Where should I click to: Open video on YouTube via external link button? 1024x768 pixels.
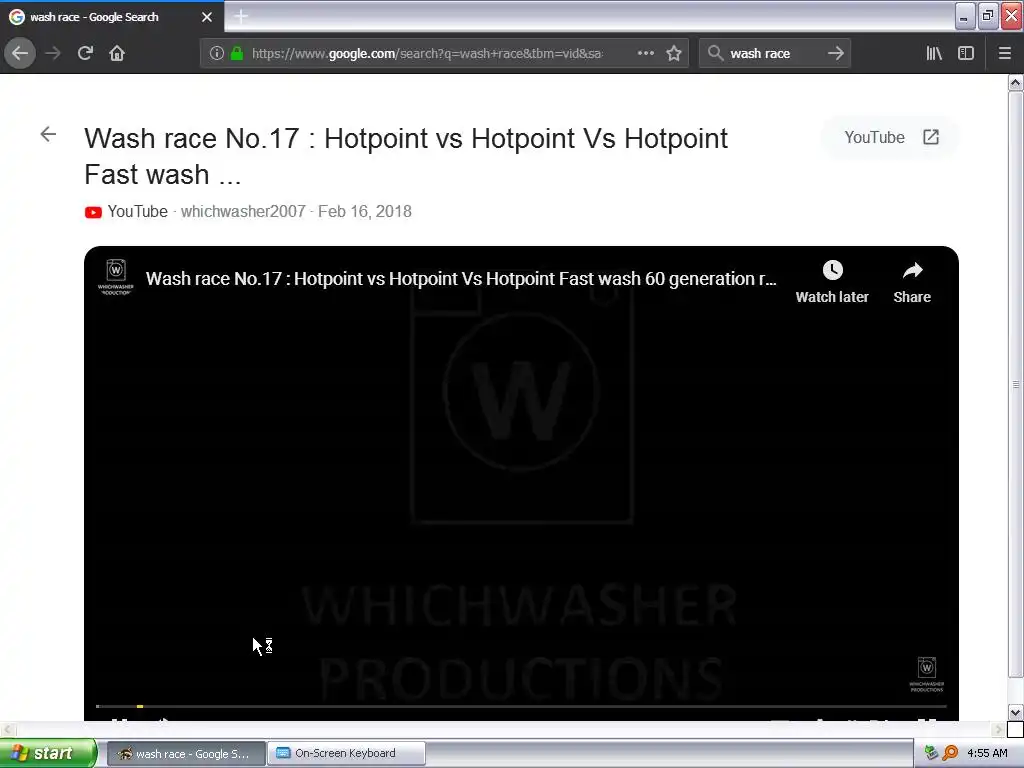pyautogui.click(x=891, y=137)
